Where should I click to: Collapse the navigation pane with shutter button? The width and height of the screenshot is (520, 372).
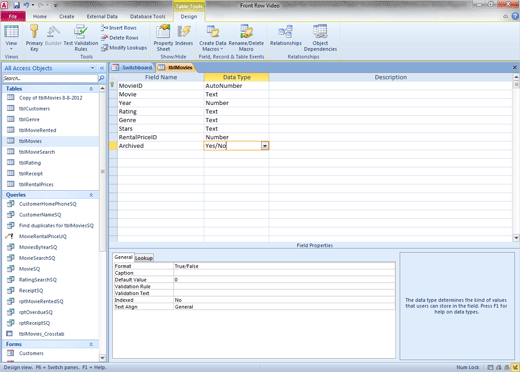(102, 68)
